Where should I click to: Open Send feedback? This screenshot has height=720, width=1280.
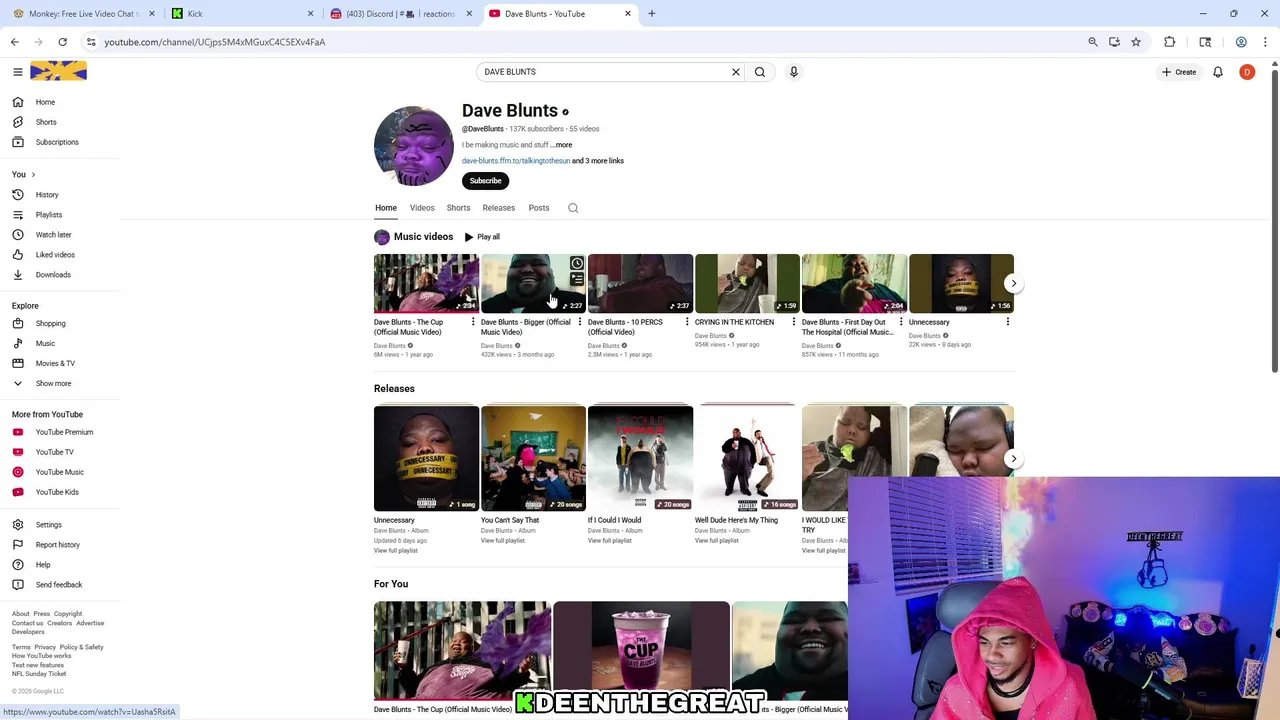(60, 585)
